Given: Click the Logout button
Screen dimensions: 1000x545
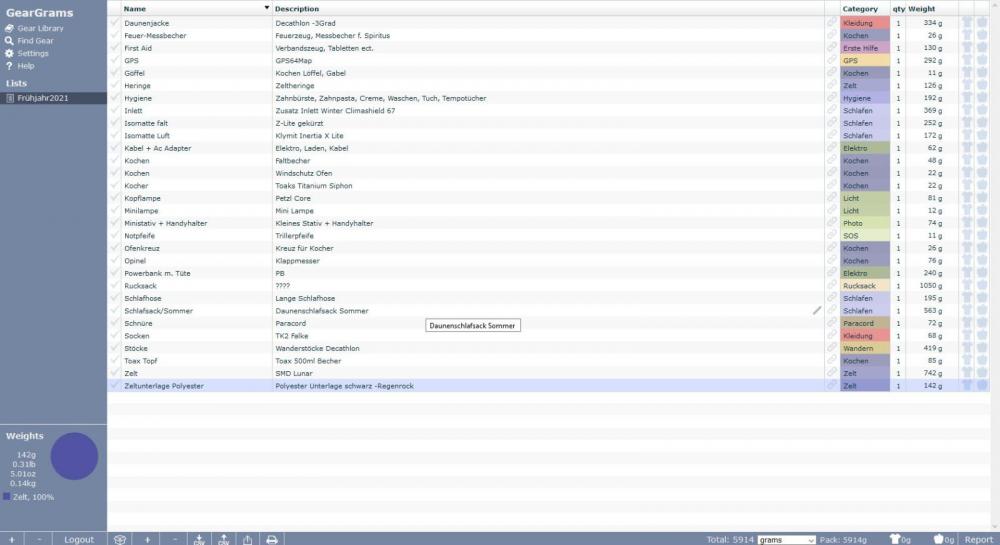Looking at the screenshot, I should 79,539.
